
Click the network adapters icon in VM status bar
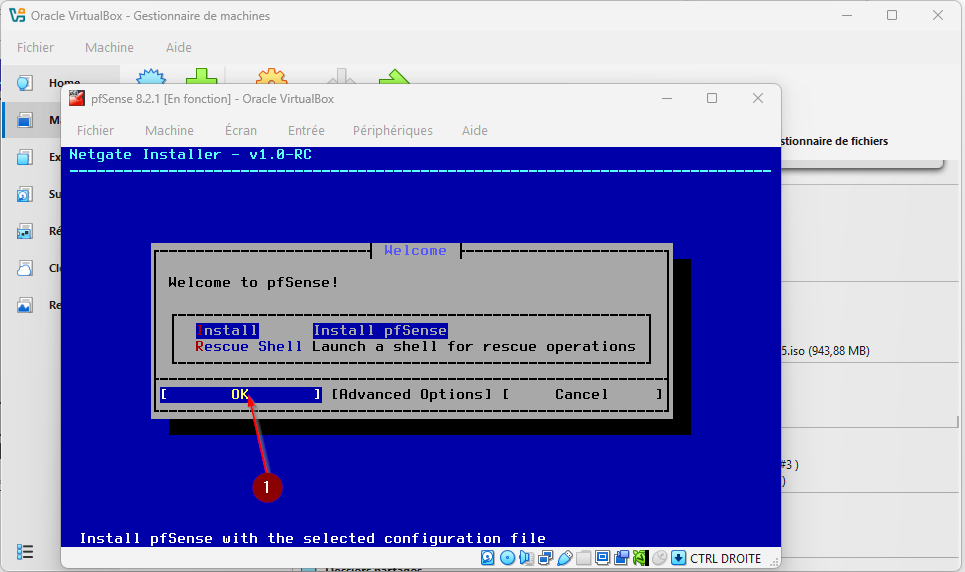545,558
